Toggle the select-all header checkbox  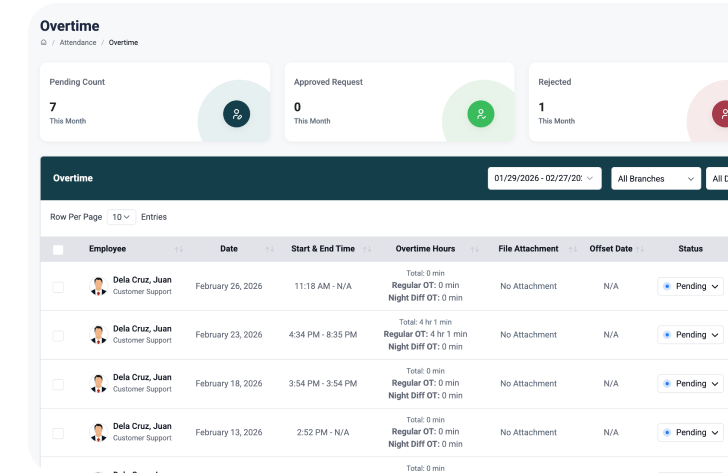[58, 249]
